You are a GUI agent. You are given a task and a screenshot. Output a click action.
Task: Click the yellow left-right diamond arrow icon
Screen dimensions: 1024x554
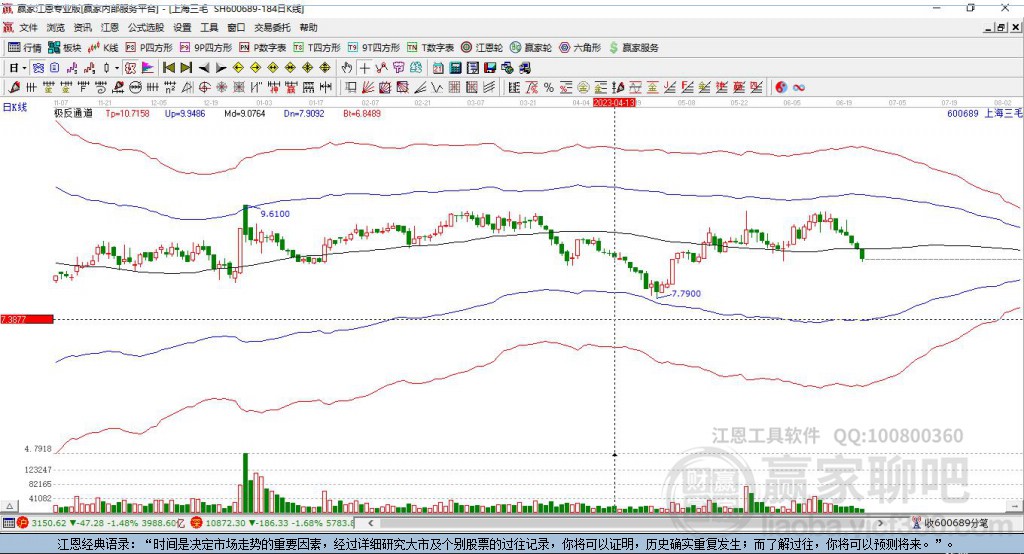pyautogui.click(x=273, y=68)
